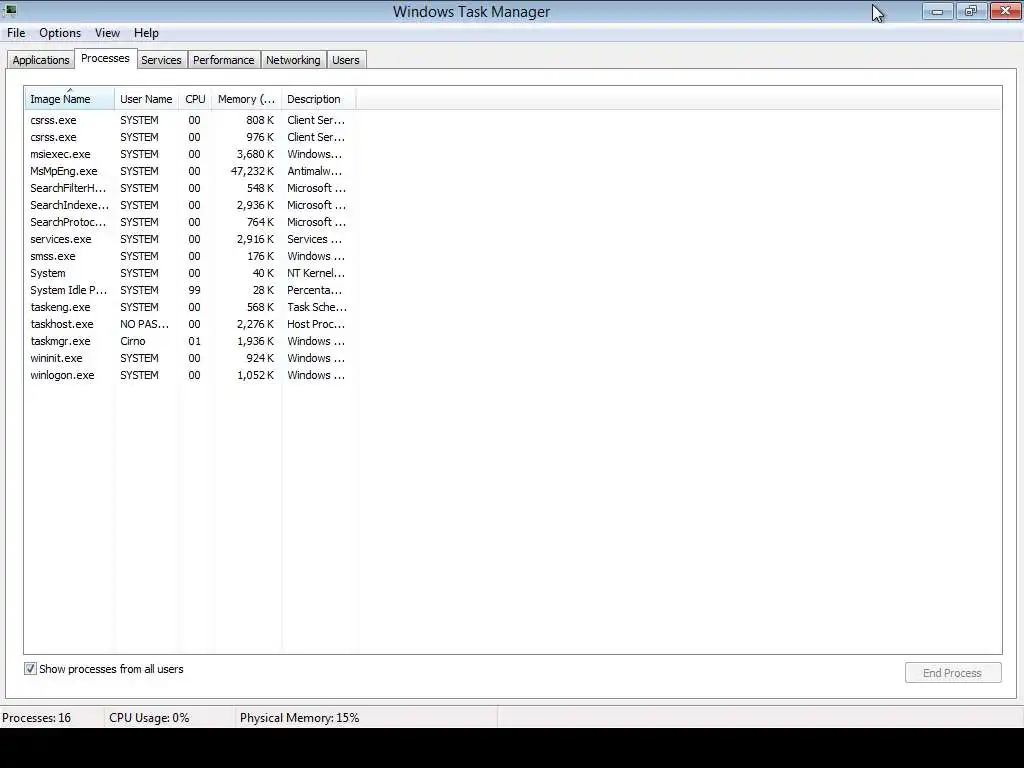Select MsMpEng.exe process row
This screenshot has height=768, width=1024.
tap(189, 171)
